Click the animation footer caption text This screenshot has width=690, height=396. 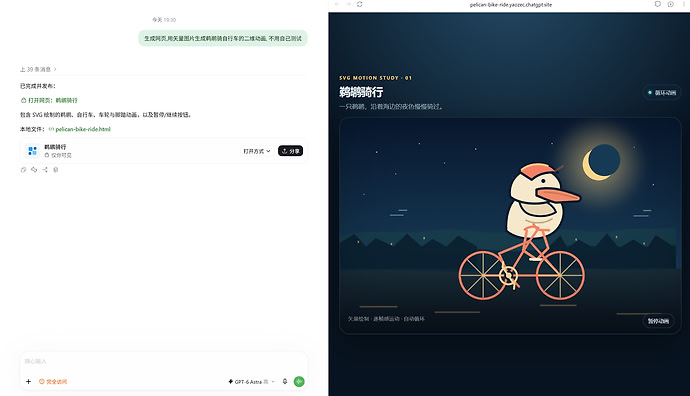(386, 319)
